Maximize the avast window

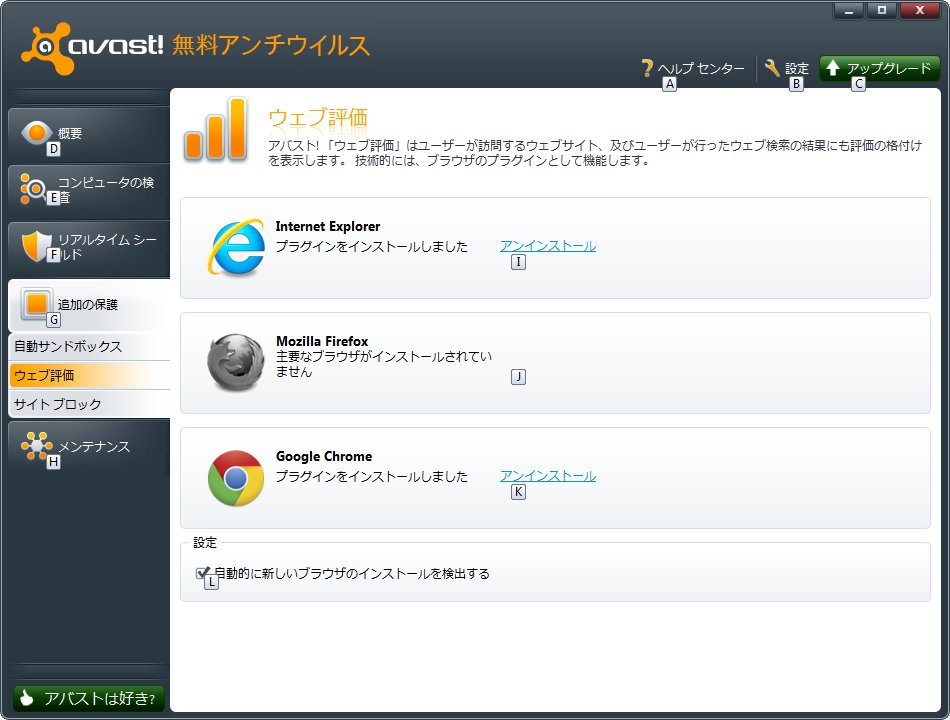pyautogui.click(x=882, y=10)
